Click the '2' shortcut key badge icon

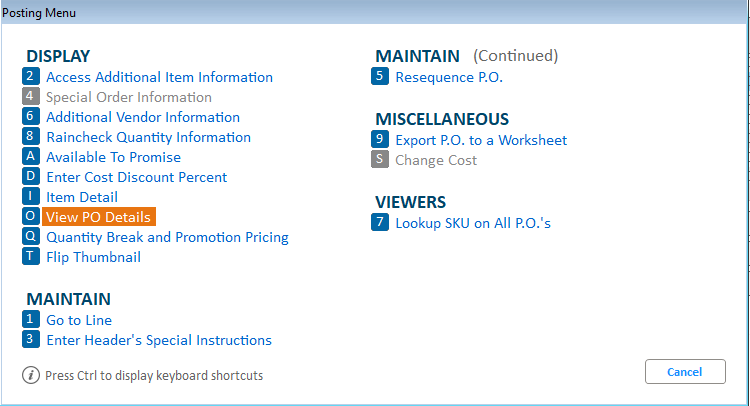[x=30, y=77]
